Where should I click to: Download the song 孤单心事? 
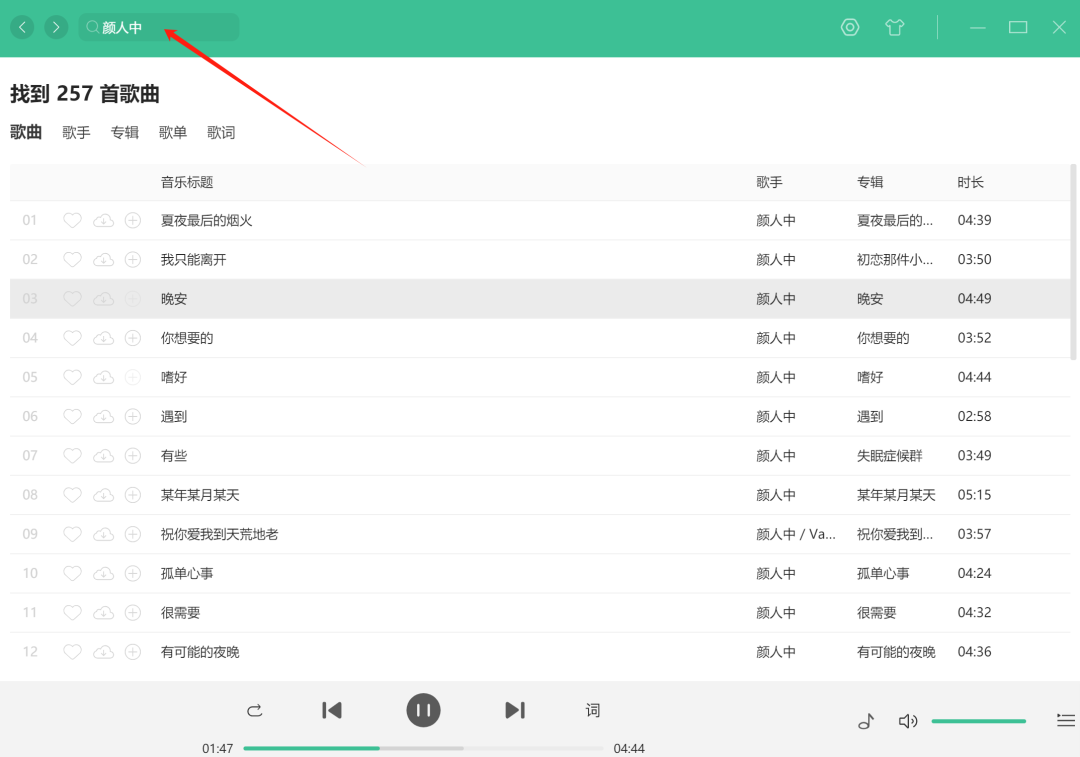pyautogui.click(x=103, y=573)
